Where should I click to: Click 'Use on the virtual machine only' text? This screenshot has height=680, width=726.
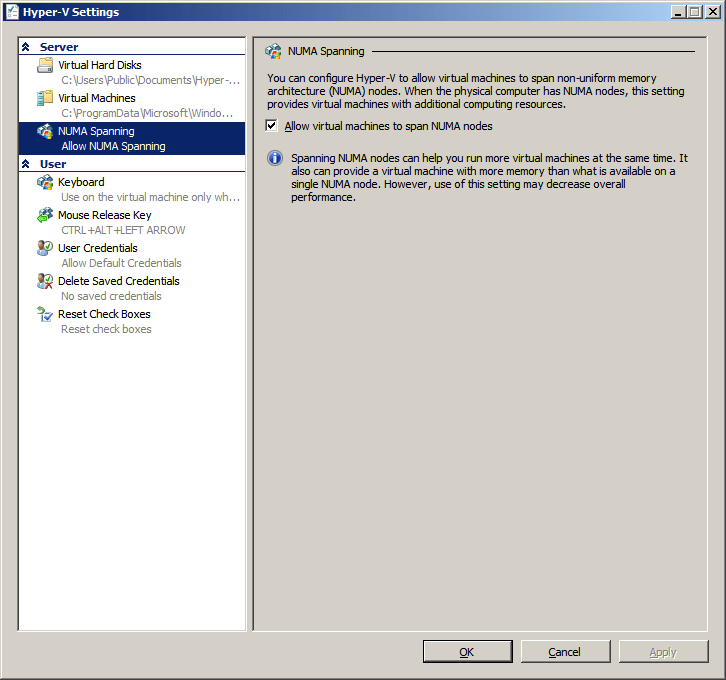tap(150, 197)
